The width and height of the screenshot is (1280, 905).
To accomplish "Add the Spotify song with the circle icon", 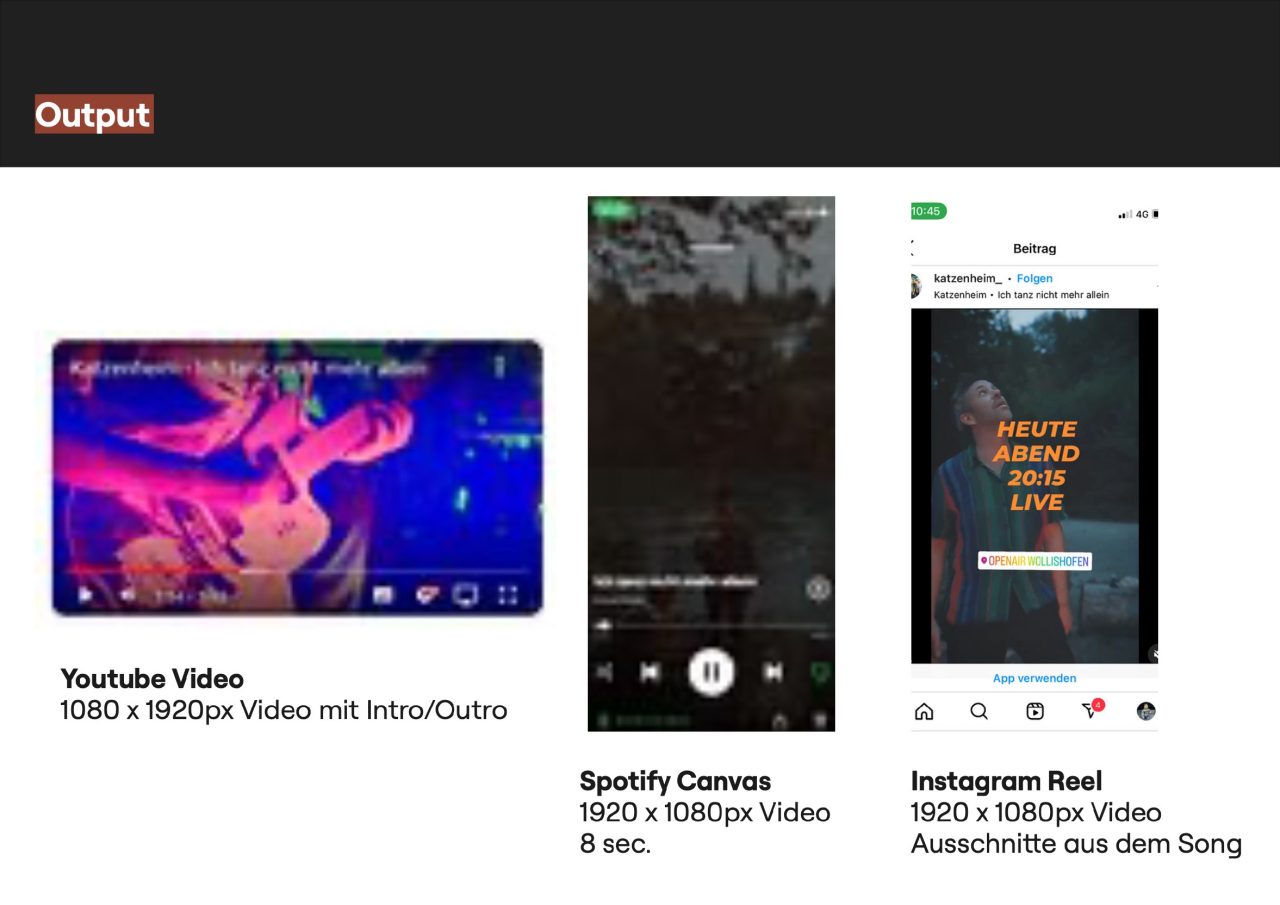I will [x=818, y=589].
